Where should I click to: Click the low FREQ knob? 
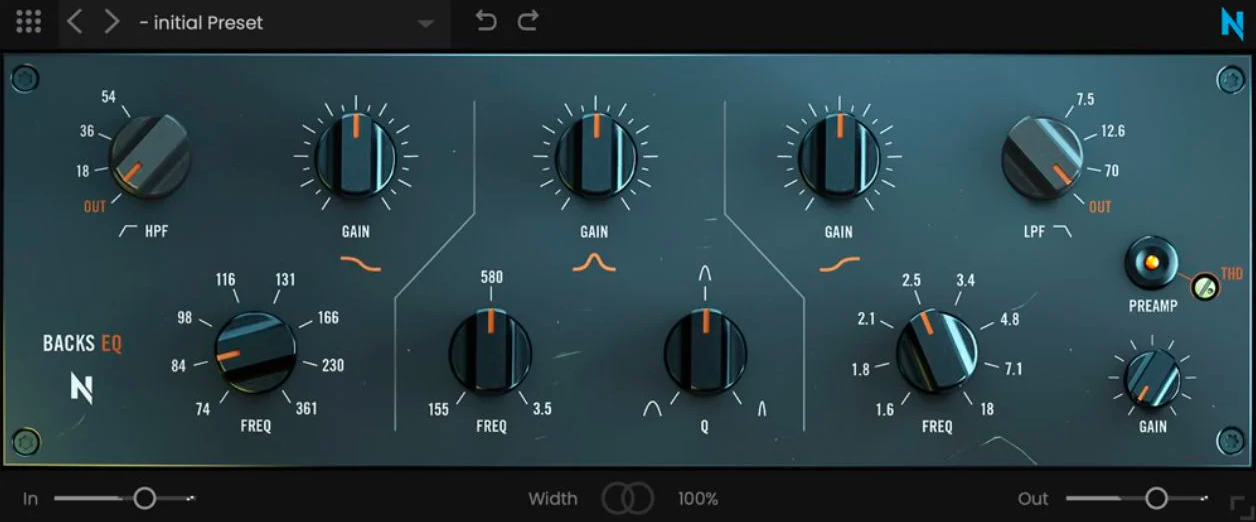pyautogui.click(x=256, y=352)
